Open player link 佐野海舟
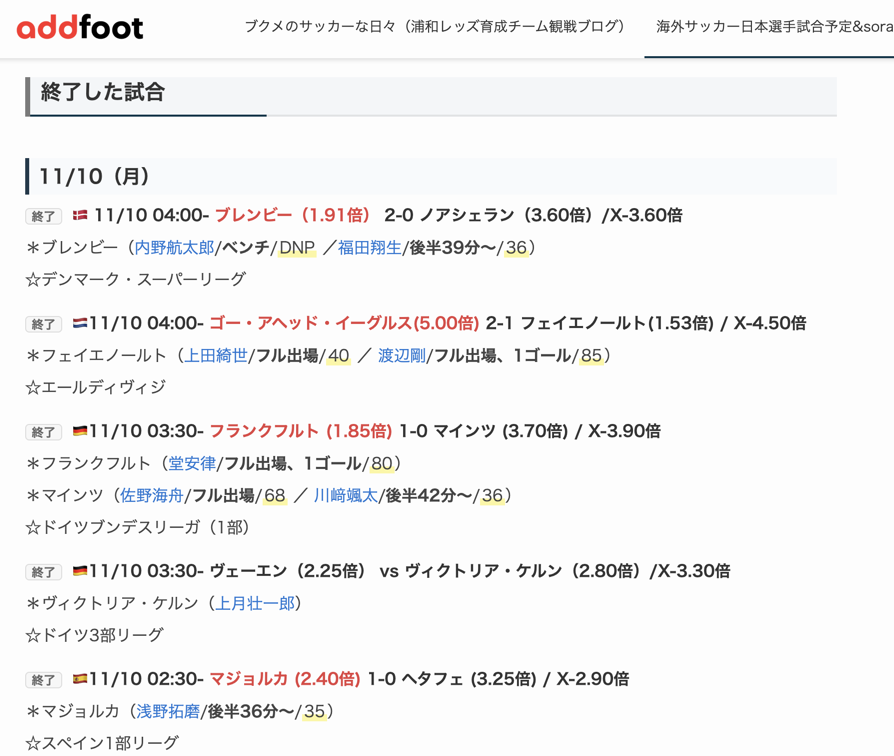The image size is (894, 756). coord(152,495)
